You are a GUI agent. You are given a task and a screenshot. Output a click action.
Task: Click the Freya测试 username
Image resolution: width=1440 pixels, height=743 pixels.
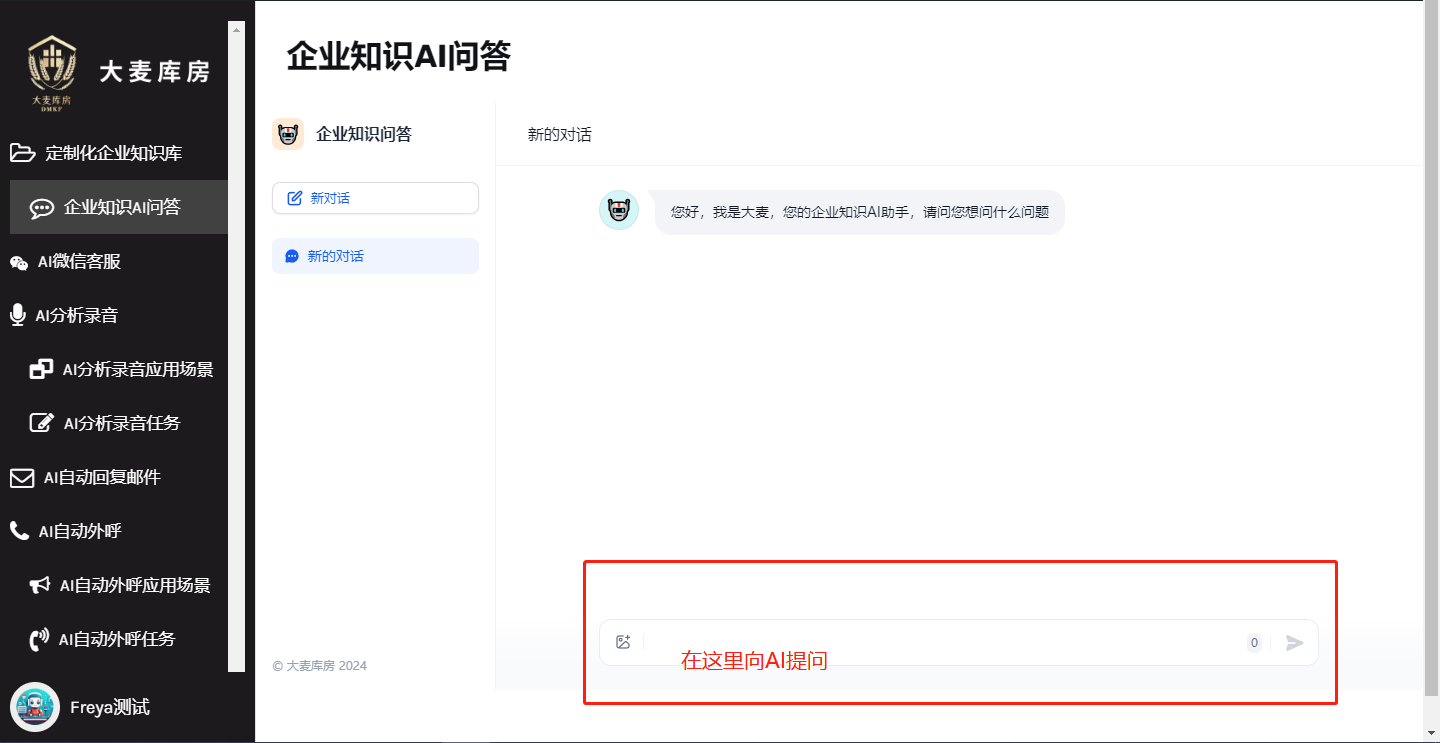click(x=110, y=707)
